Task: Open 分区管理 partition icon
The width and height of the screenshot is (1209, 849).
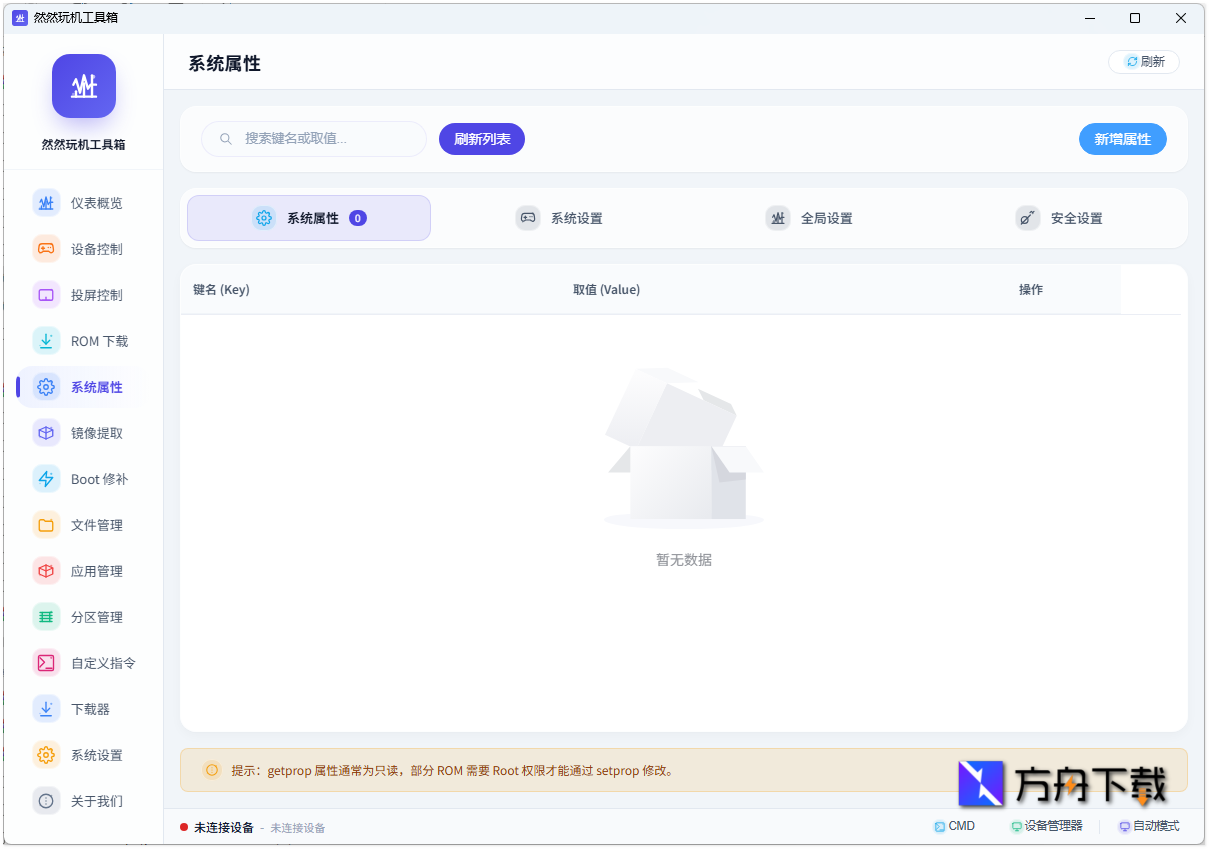Action: 46,617
